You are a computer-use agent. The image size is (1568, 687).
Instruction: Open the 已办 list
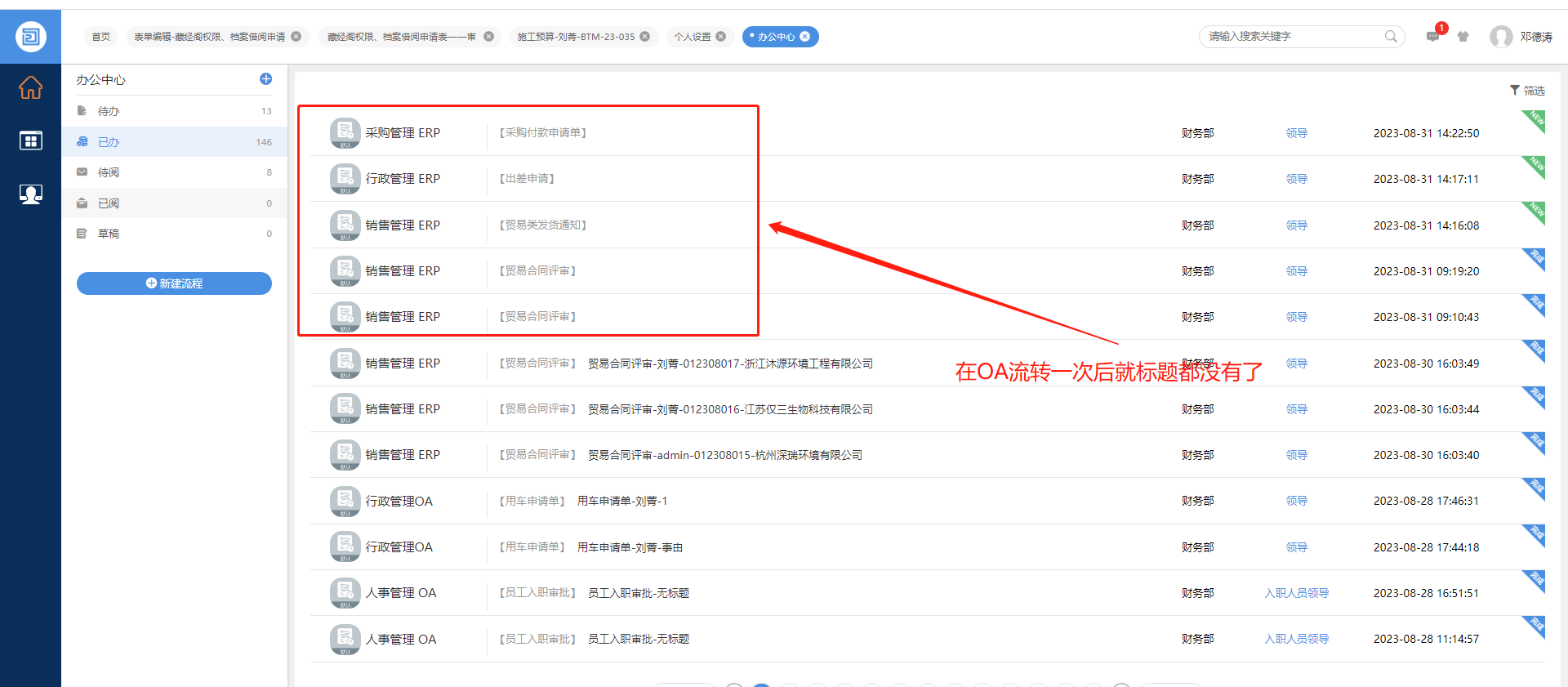(x=175, y=142)
